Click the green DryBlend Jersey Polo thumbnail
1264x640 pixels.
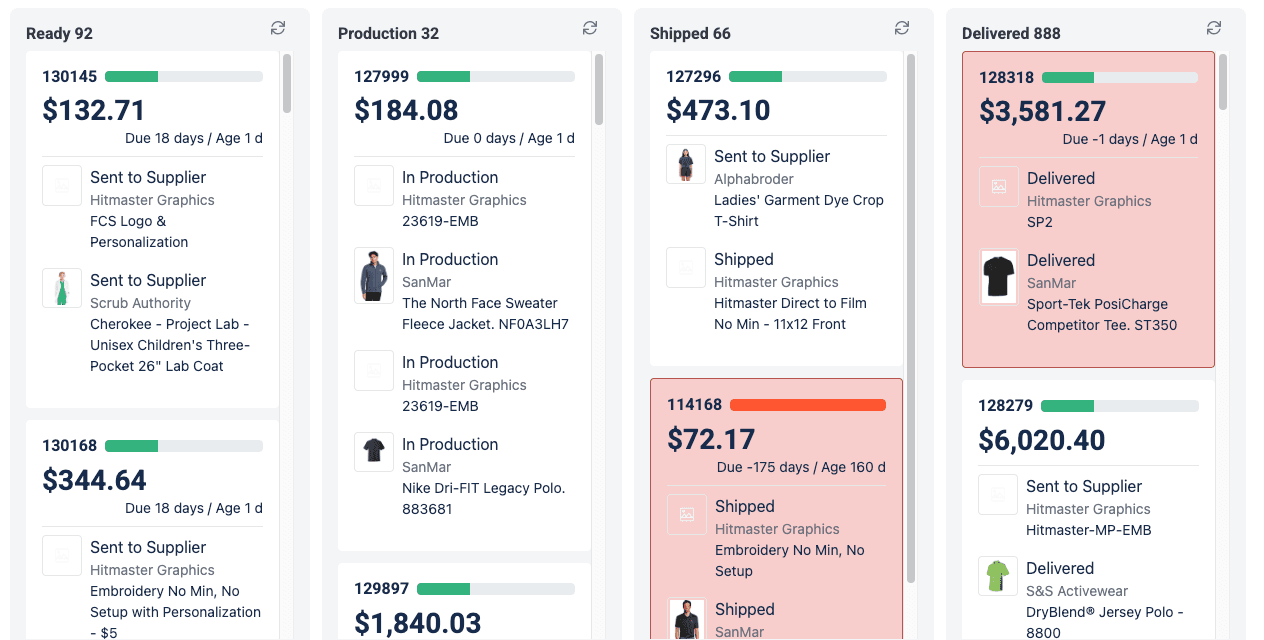tap(998, 576)
